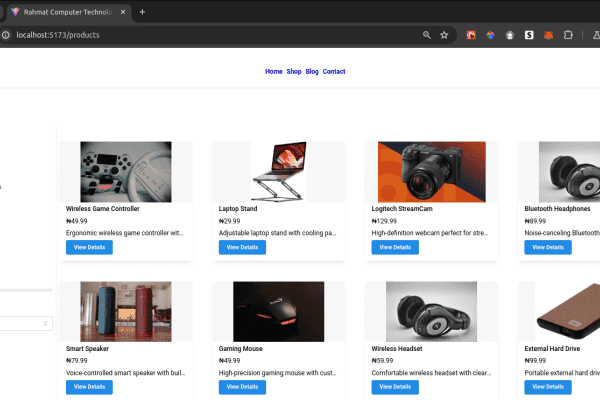Click the ₦29.99 price text
The image size is (600, 400).
pos(229,221)
